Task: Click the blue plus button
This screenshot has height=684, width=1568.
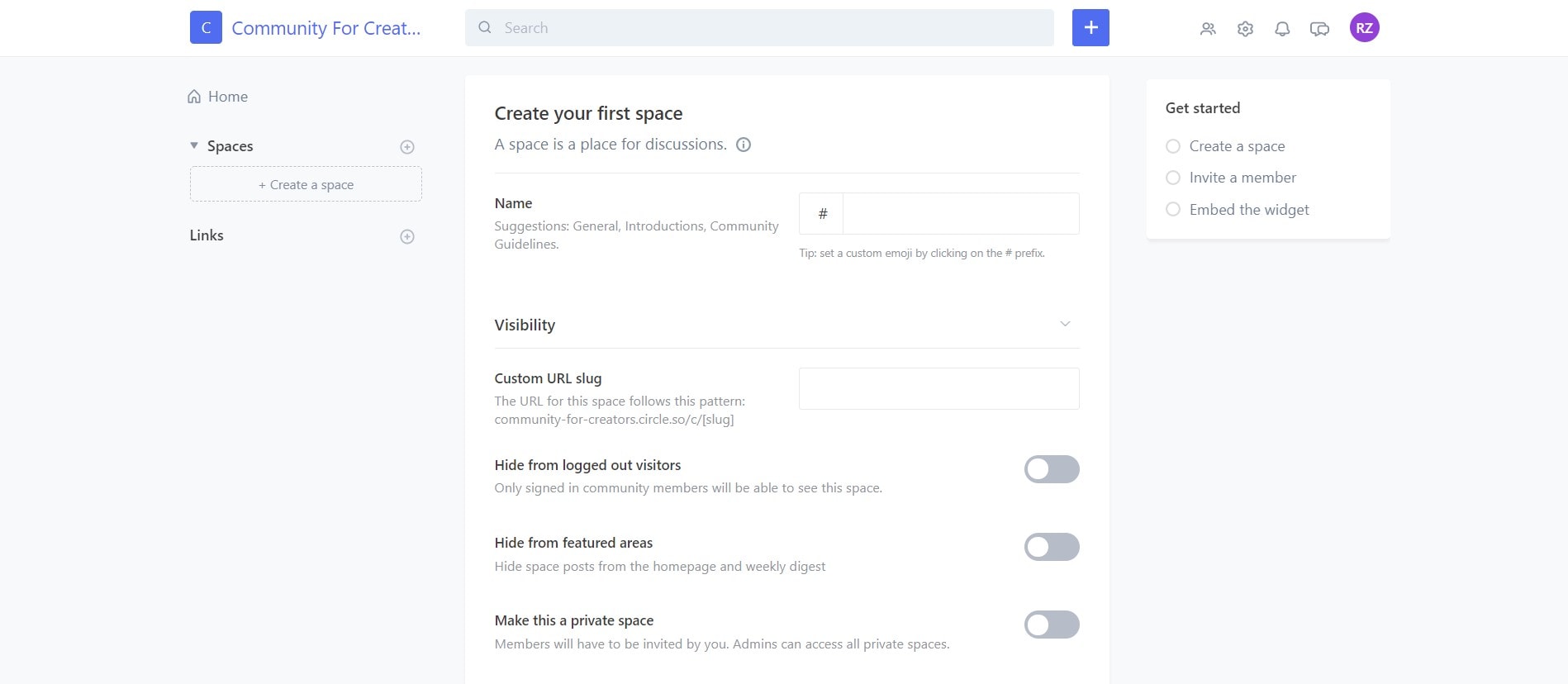Action: [1090, 28]
